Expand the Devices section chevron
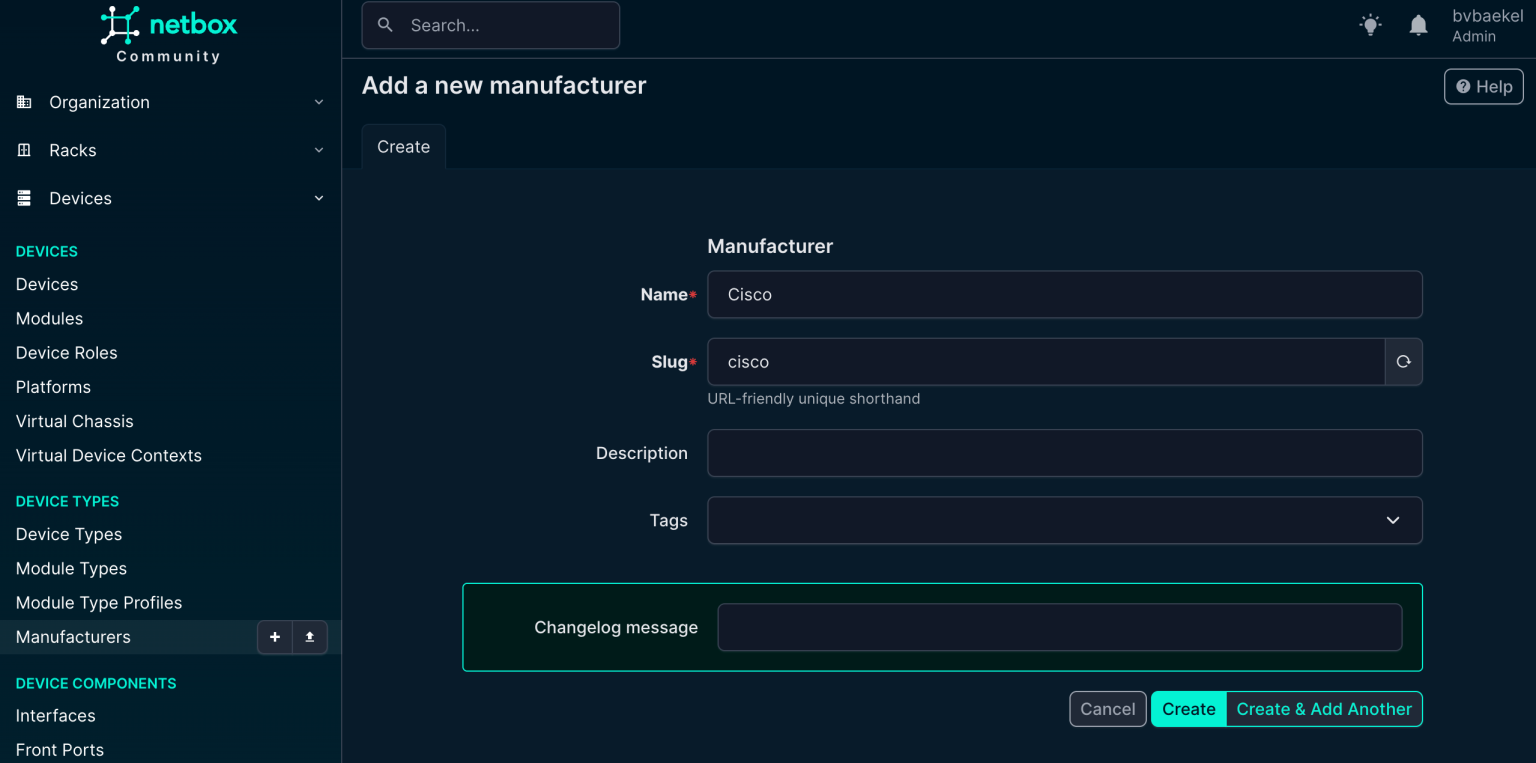The height and width of the screenshot is (763, 1536). coord(318,198)
